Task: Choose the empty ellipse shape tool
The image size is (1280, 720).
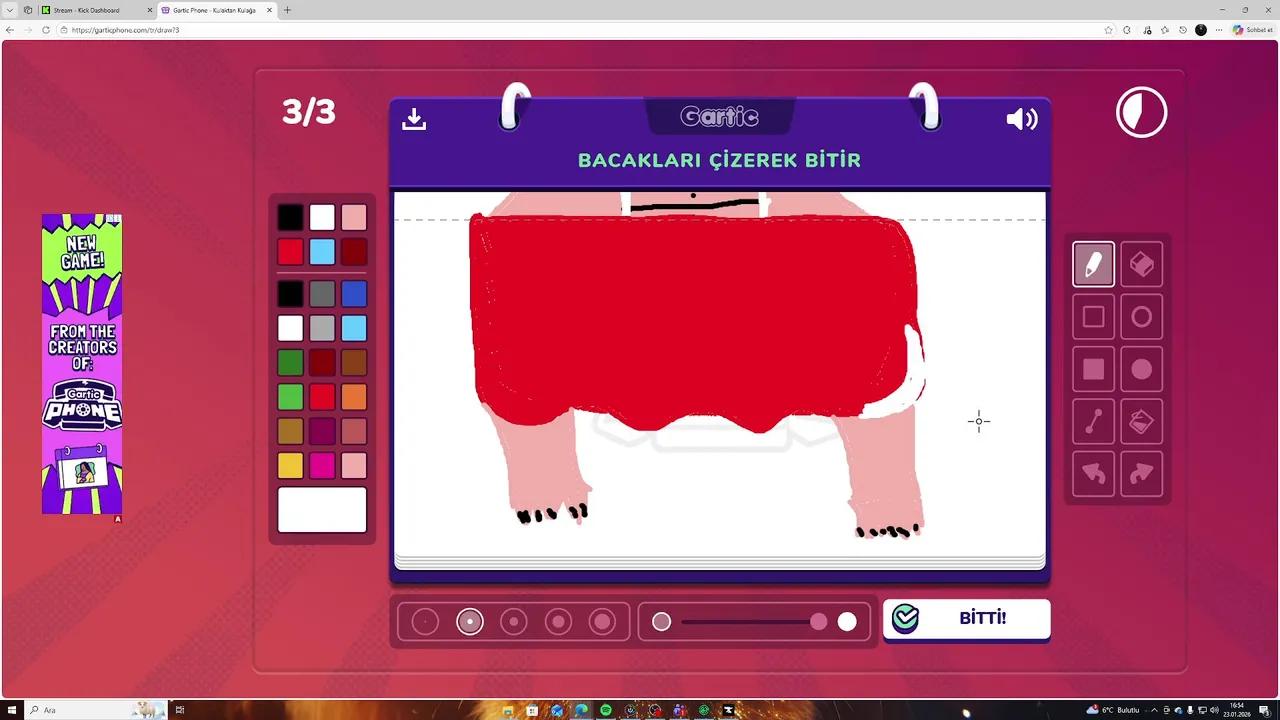Action: [x=1141, y=317]
